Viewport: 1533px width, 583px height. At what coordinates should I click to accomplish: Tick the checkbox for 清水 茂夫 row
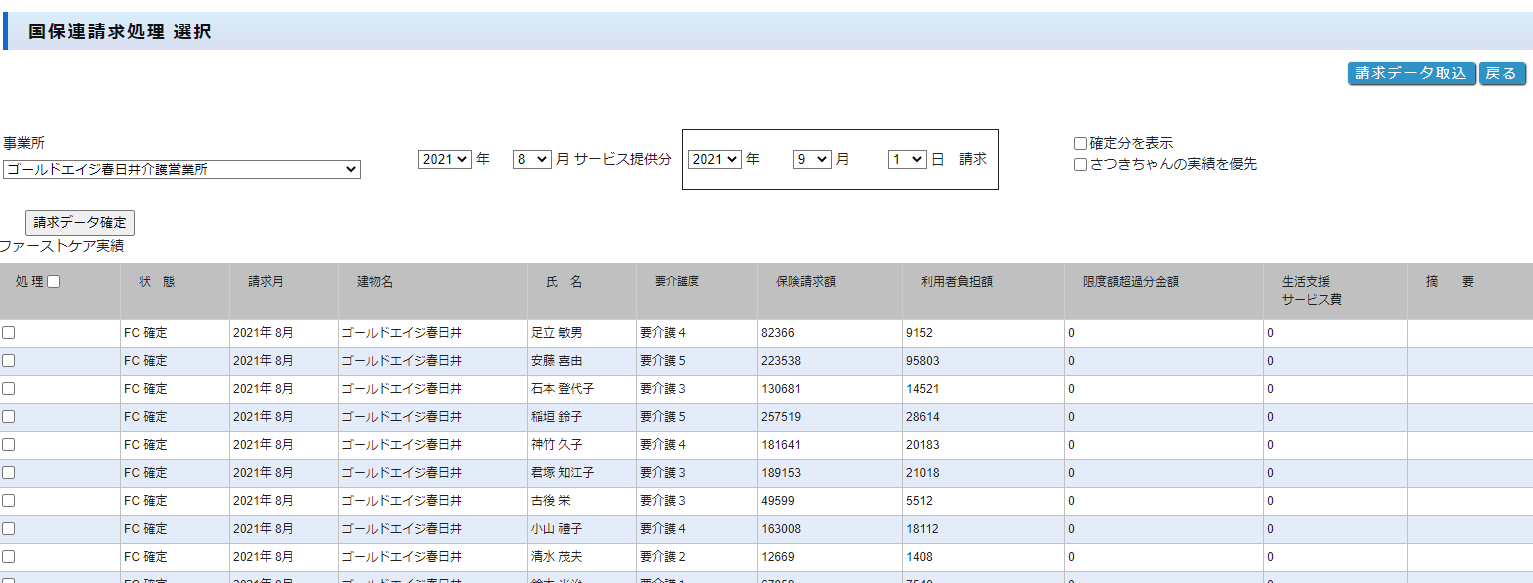pos(8,556)
